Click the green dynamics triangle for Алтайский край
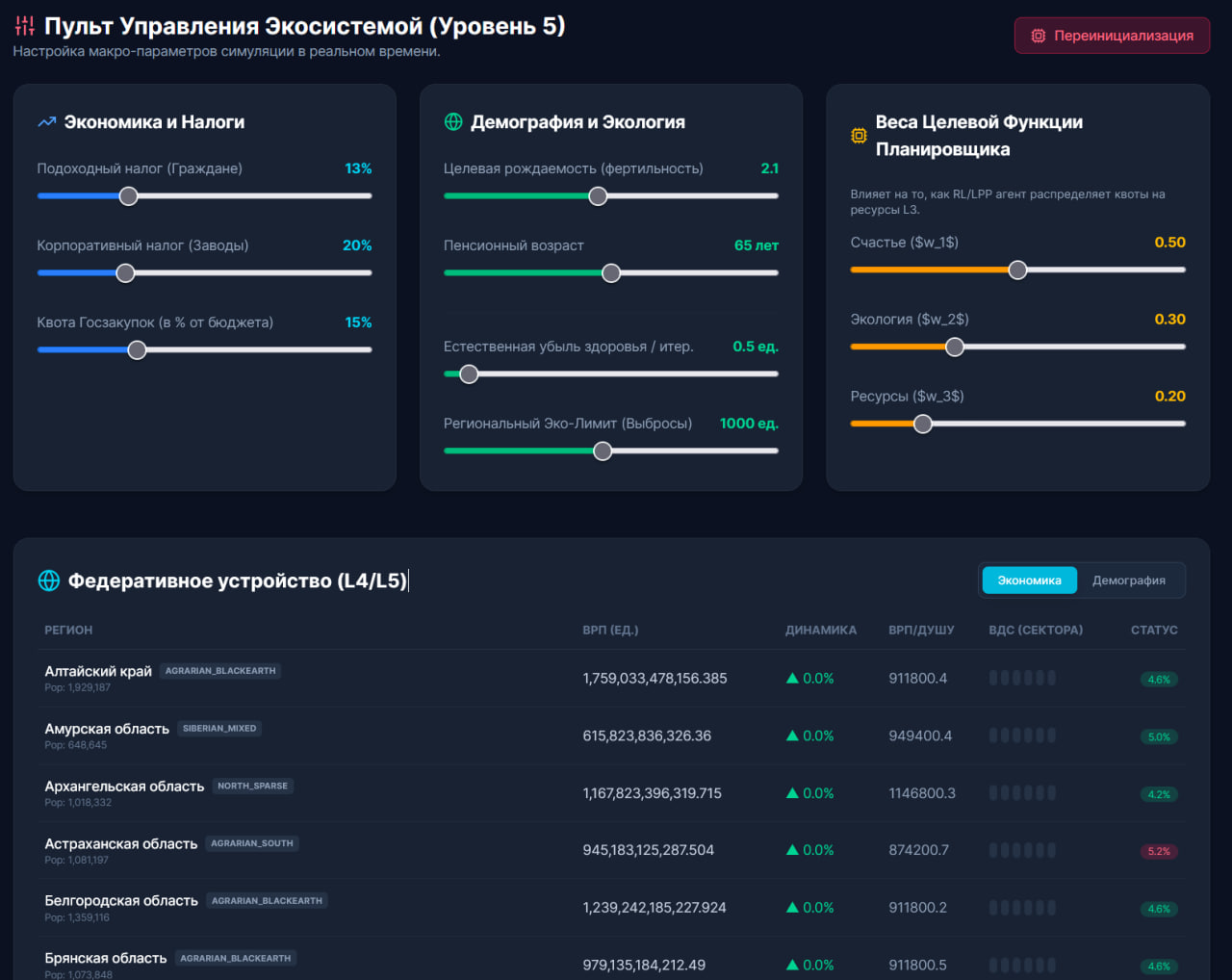The width and height of the screenshot is (1232, 980). [x=792, y=678]
